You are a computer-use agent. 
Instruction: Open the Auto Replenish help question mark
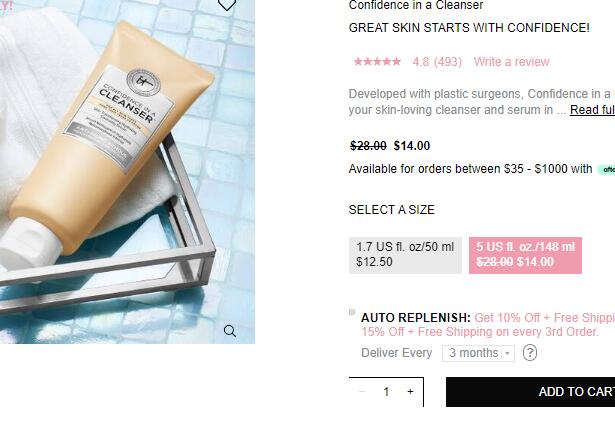tap(529, 353)
